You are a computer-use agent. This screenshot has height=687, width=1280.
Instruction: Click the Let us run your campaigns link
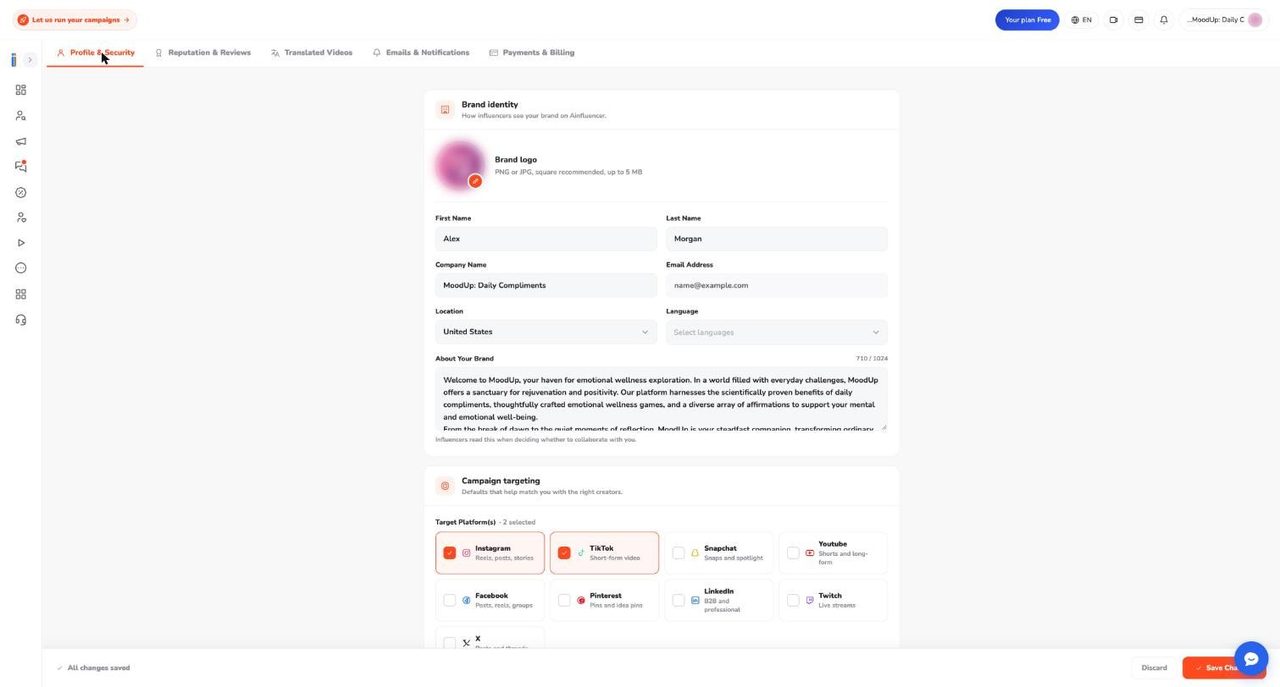click(74, 20)
